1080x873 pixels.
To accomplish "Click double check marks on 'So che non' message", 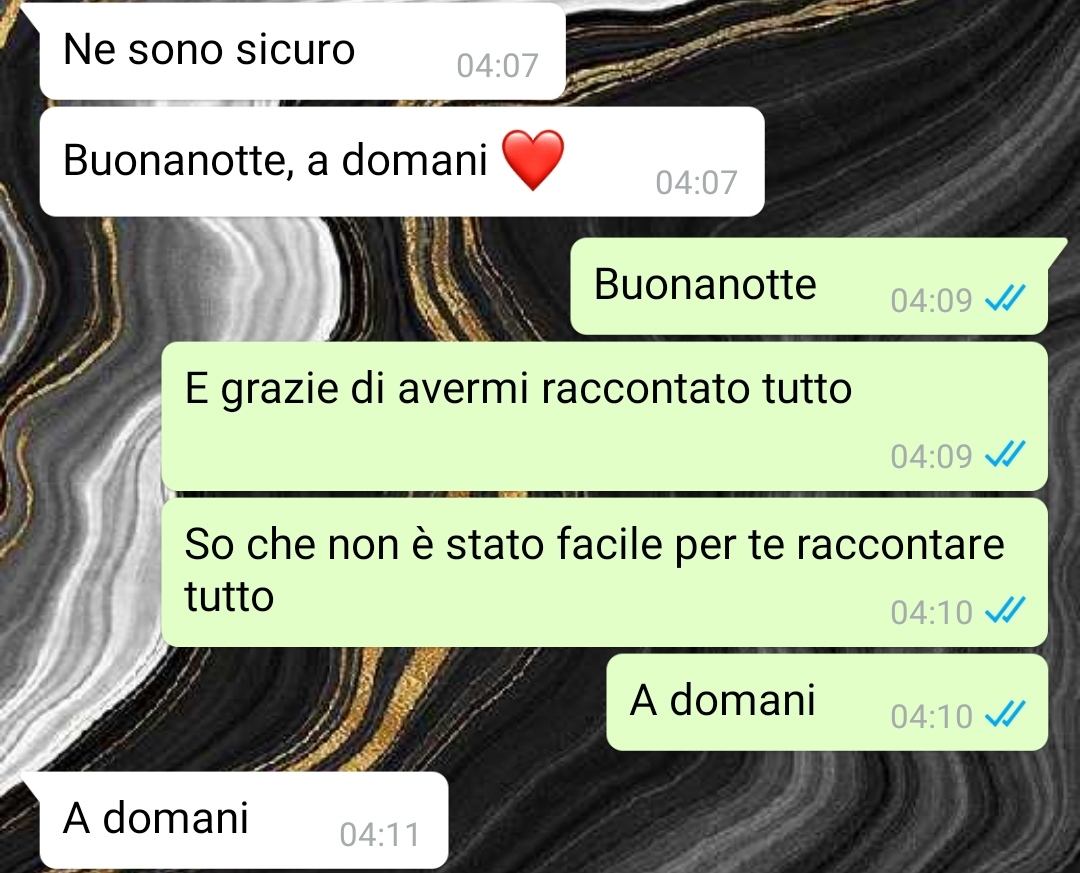I will click(1006, 611).
